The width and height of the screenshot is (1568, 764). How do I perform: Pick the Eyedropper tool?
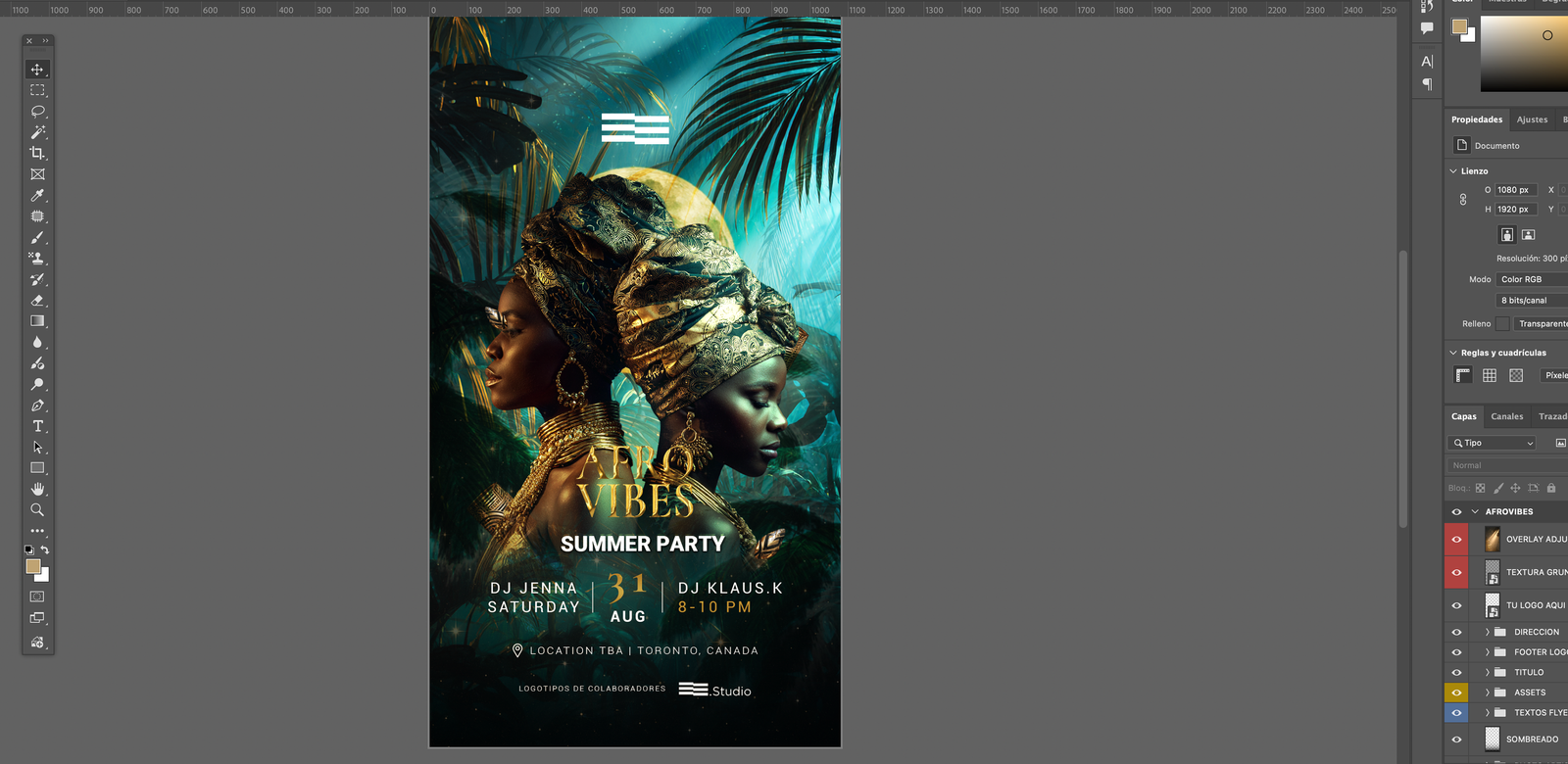click(x=37, y=196)
